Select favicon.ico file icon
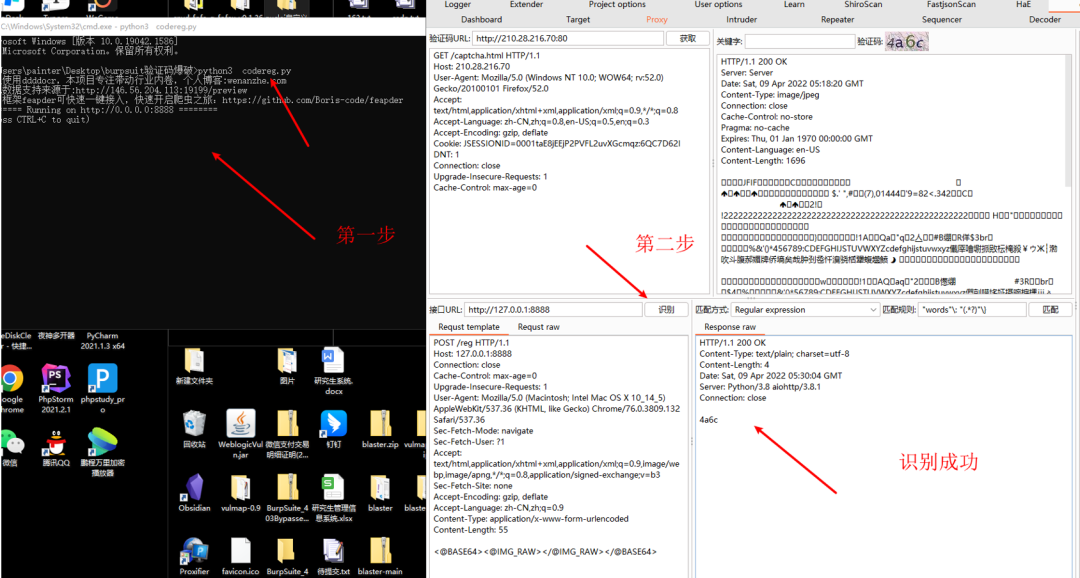1080x578 pixels. 240,550
